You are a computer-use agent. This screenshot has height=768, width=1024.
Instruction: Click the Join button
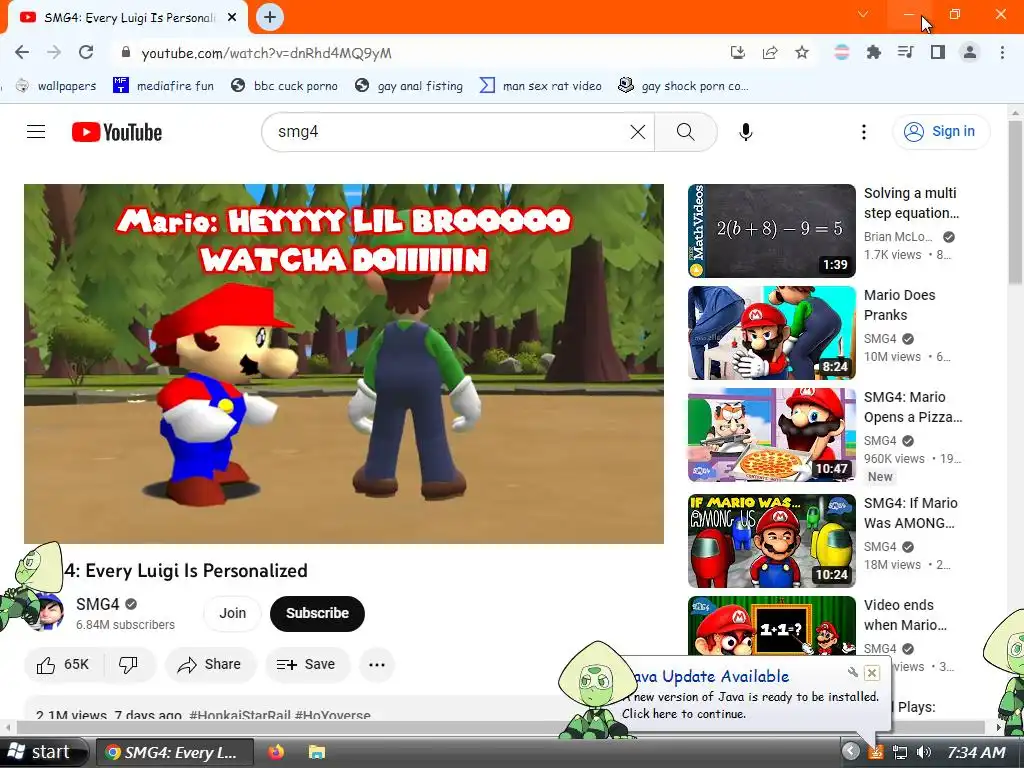tap(232, 613)
